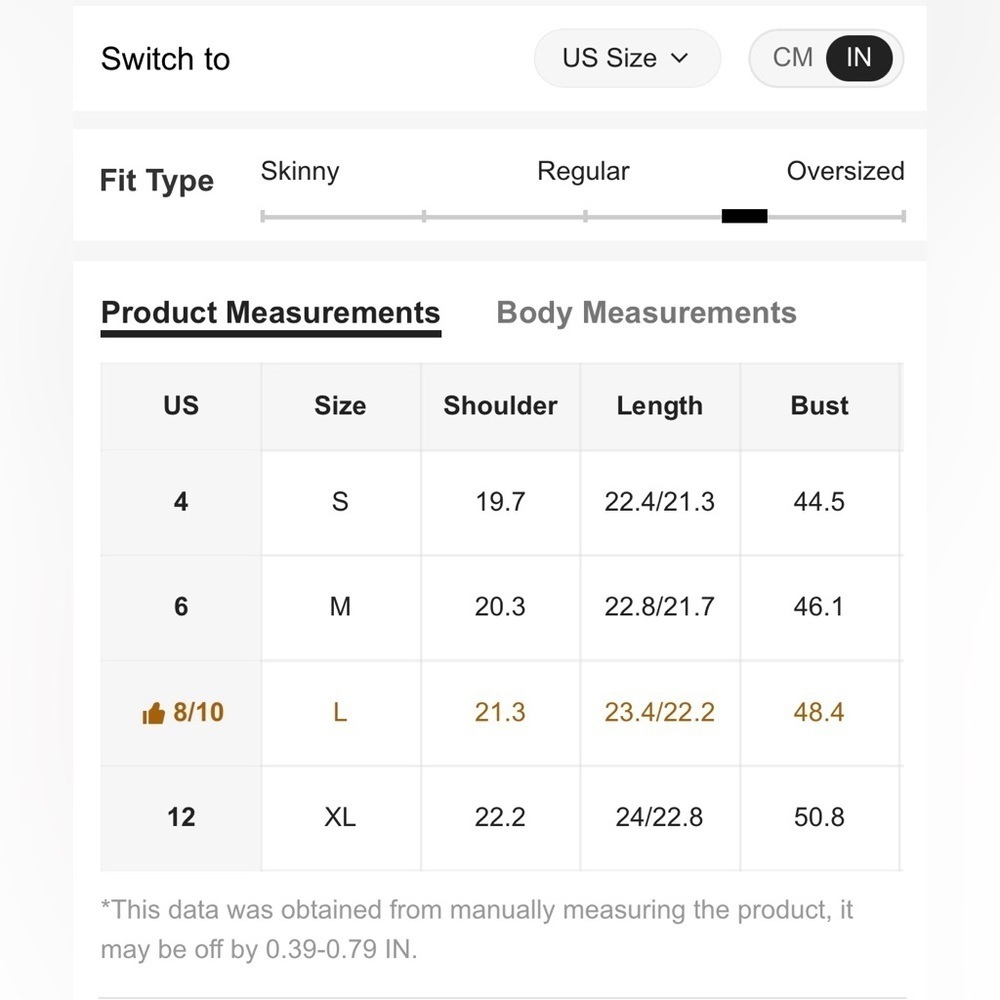
Task: Click the Length column header
Action: [660, 406]
